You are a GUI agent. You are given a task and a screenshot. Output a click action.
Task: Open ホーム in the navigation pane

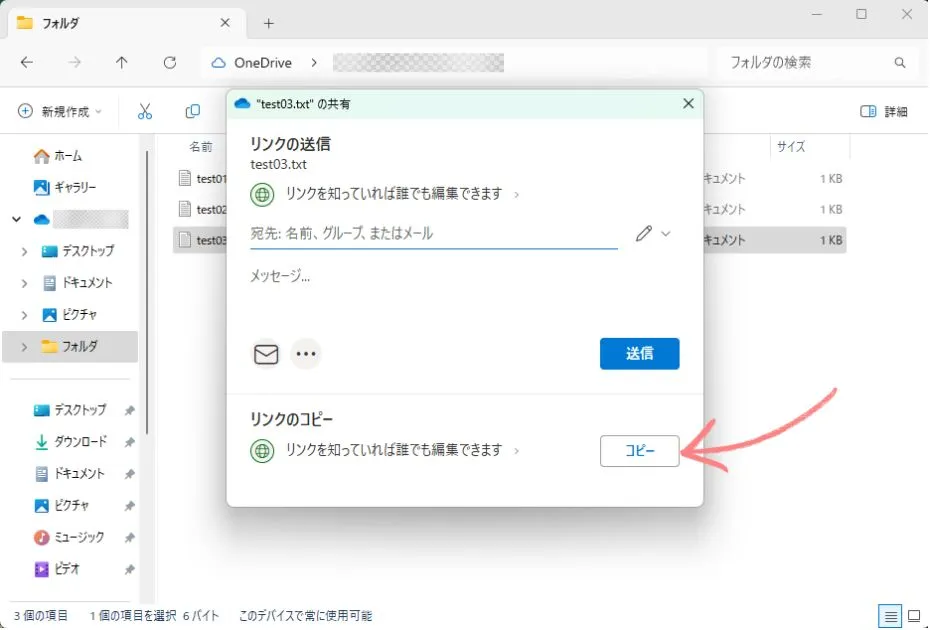coord(58,156)
